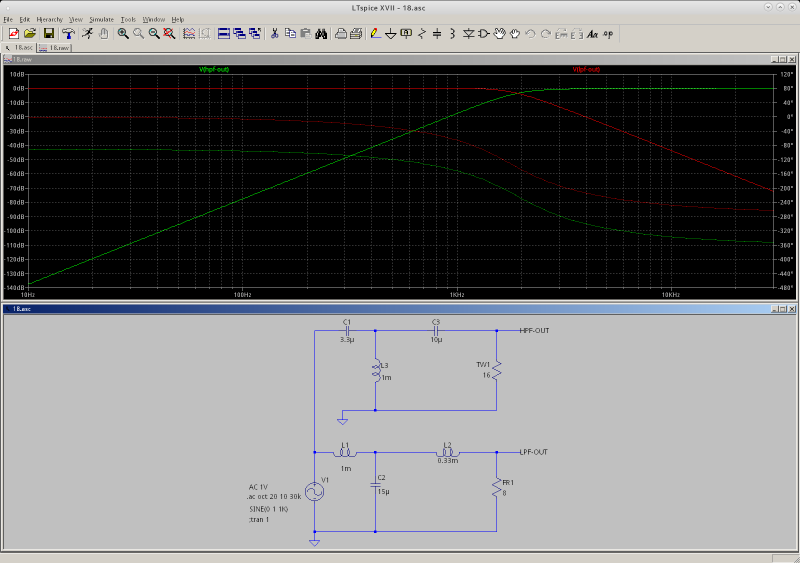
Task: Click the V(hpf-out) trace label
Action: click(x=214, y=69)
